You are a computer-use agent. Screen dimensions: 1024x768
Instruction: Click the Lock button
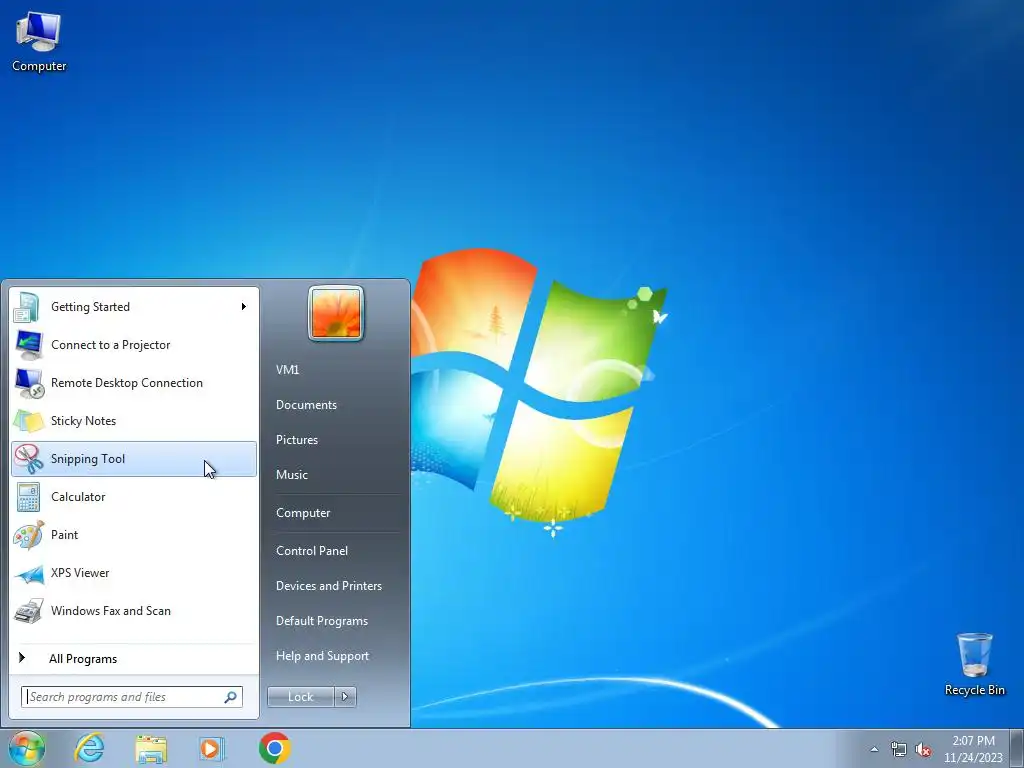[300, 697]
